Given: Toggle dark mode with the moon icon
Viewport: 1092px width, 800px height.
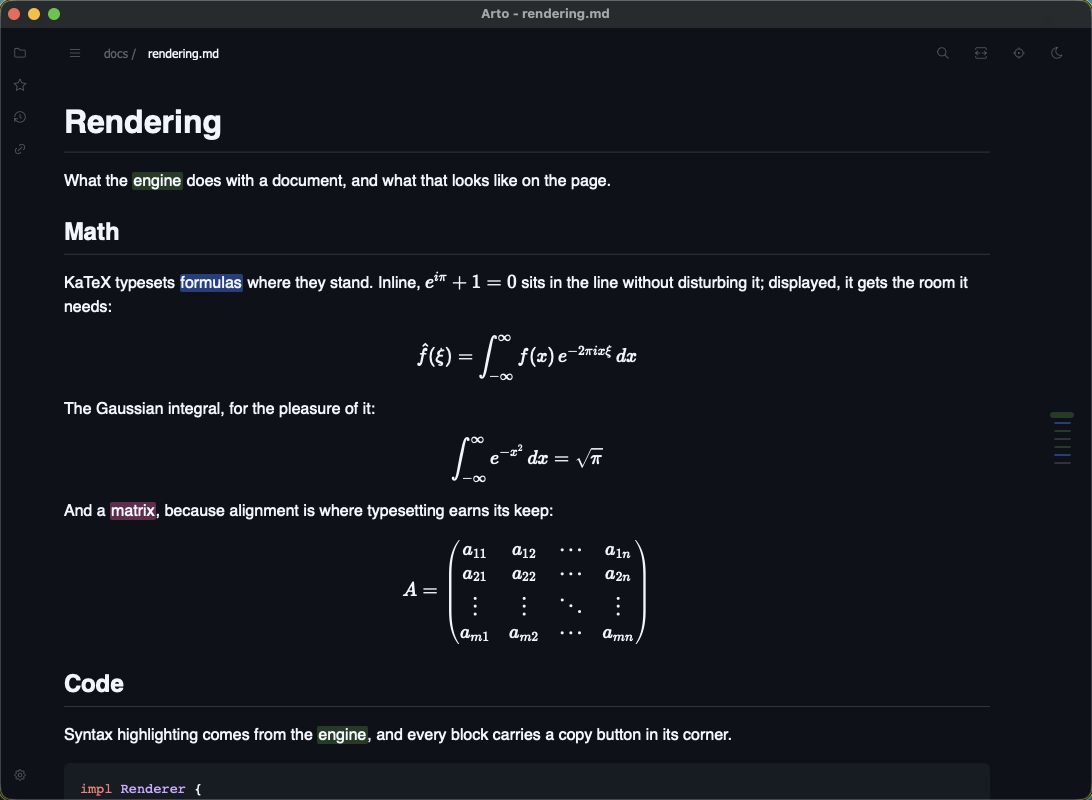Looking at the screenshot, I should pyautogui.click(x=1056, y=53).
